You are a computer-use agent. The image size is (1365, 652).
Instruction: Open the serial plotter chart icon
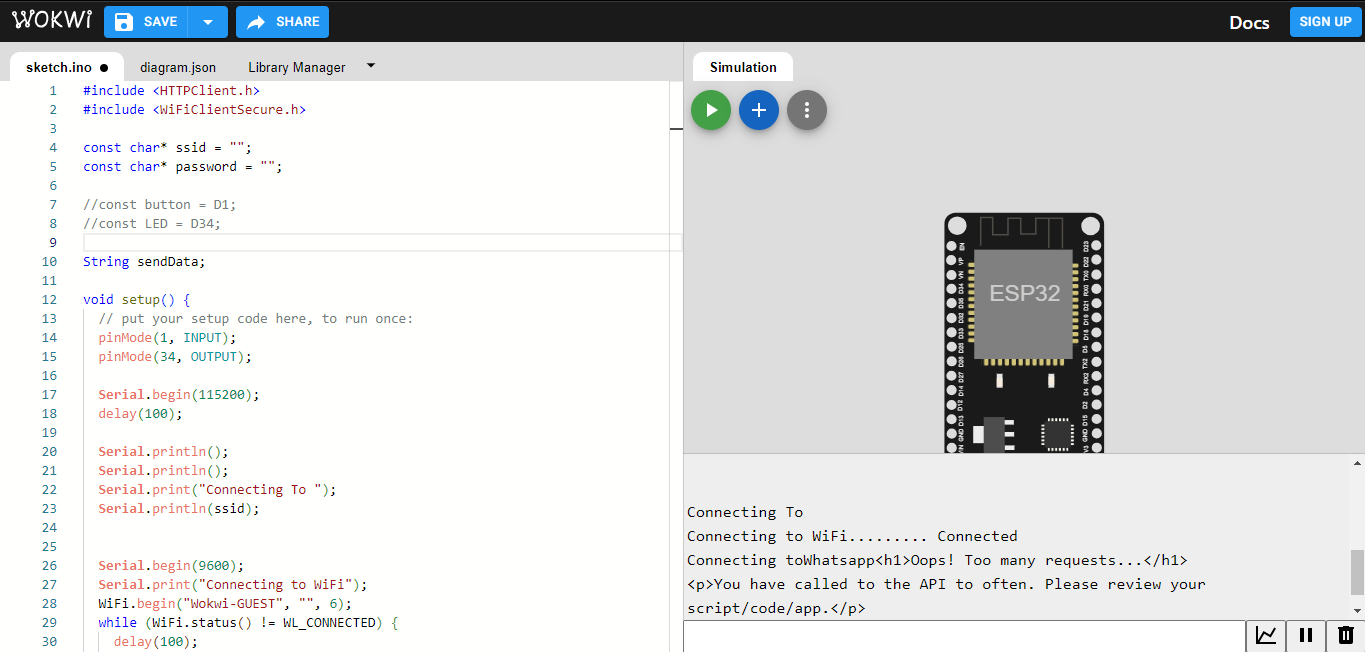(1266, 635)
